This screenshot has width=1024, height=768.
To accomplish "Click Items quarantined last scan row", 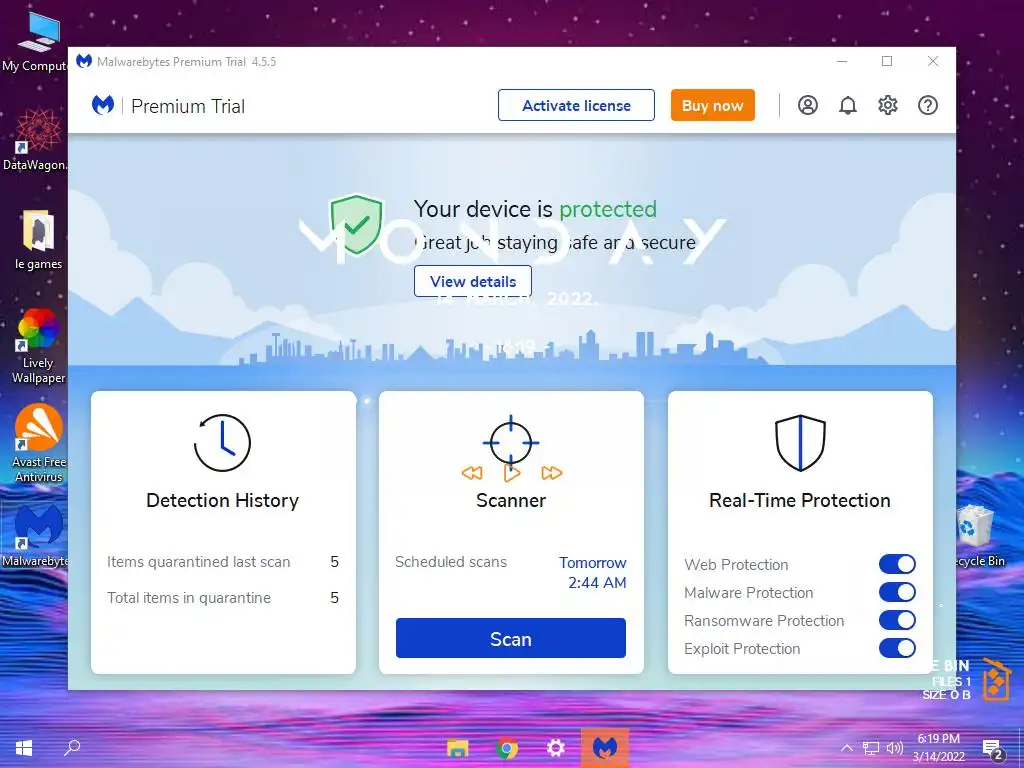I will pos(223,562).
